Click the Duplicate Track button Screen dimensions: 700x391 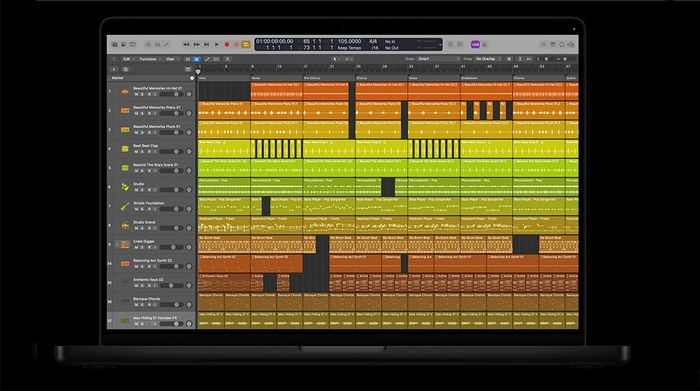tap(125, 69)
